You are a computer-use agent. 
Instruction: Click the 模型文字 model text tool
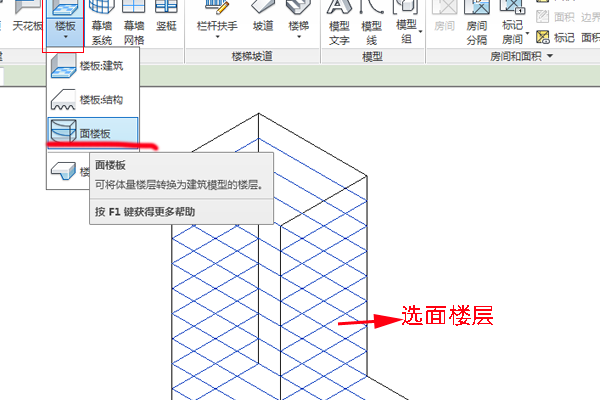[339, 23]
